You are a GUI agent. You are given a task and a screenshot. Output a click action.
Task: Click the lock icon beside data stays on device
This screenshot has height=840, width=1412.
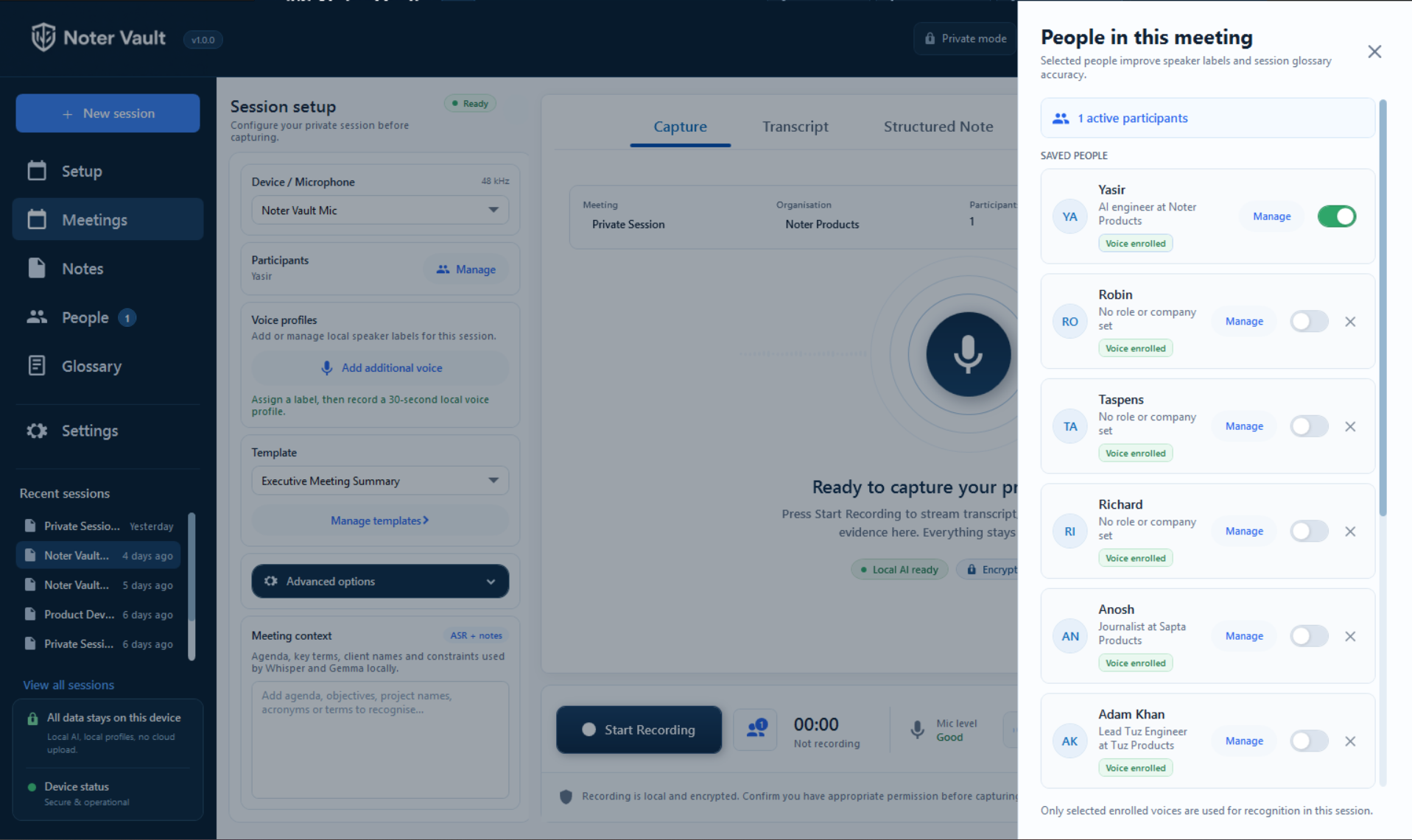[32, 719]
